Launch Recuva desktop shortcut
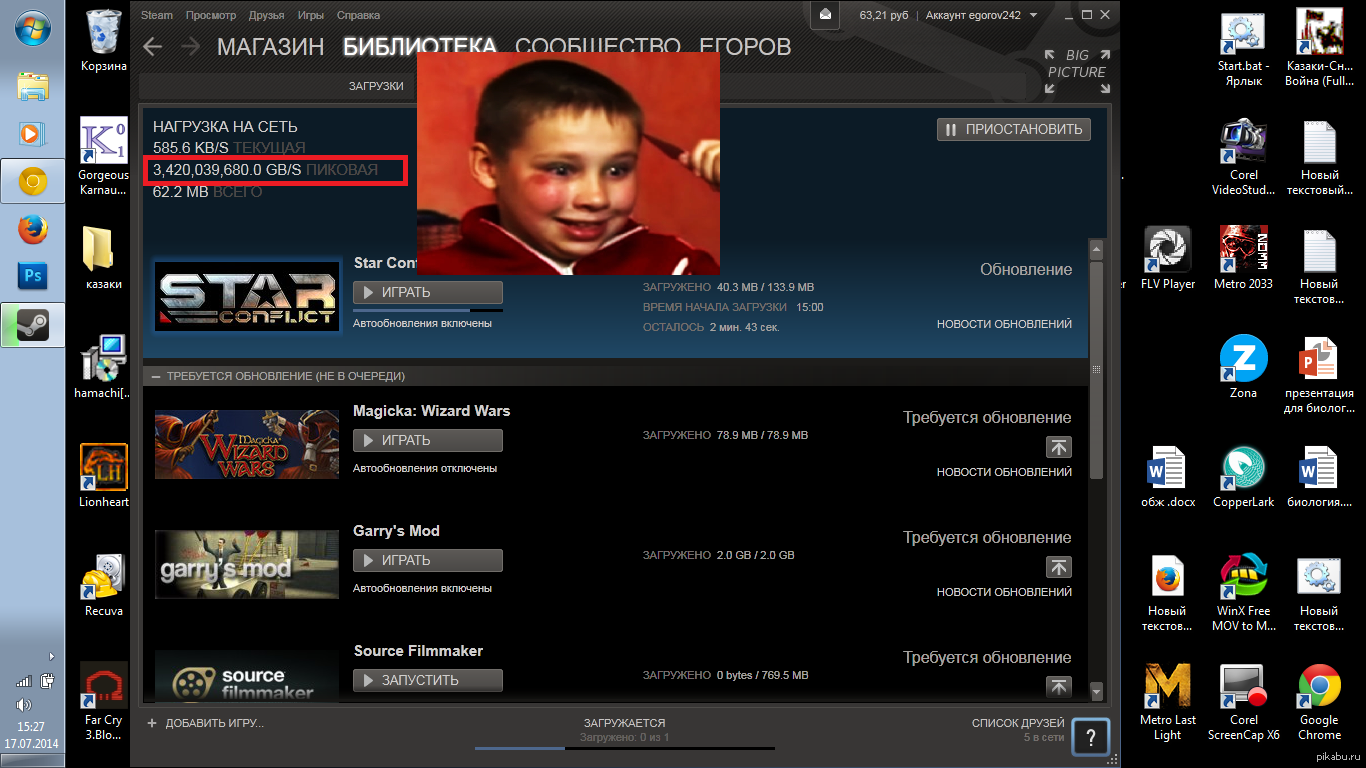 [x=104, y=585]
